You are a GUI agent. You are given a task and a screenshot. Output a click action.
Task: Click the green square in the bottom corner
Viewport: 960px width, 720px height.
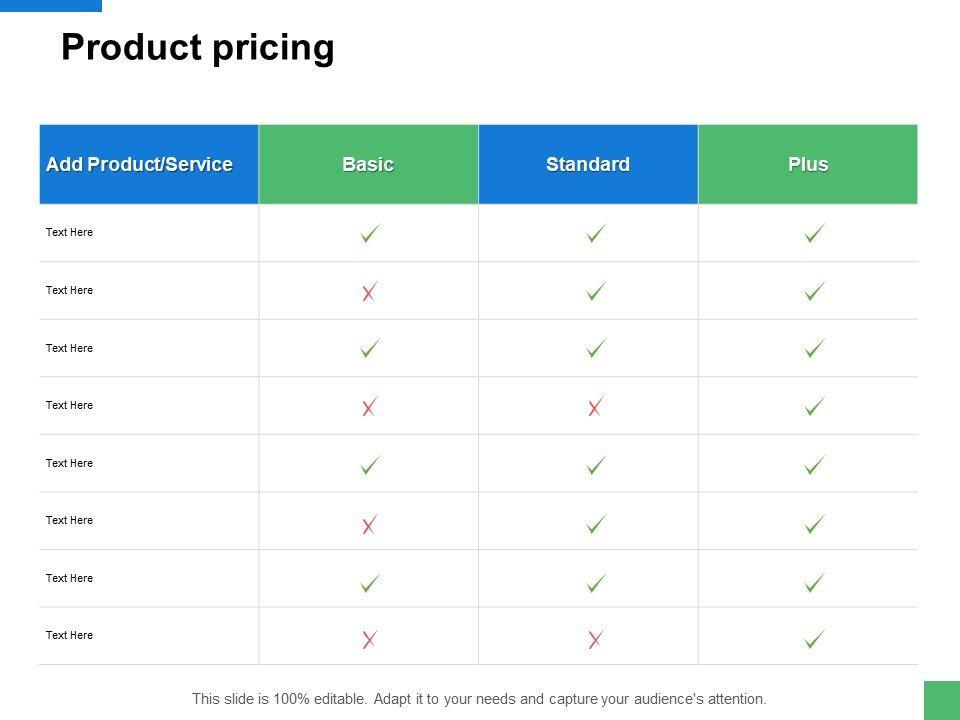point(941,700)
